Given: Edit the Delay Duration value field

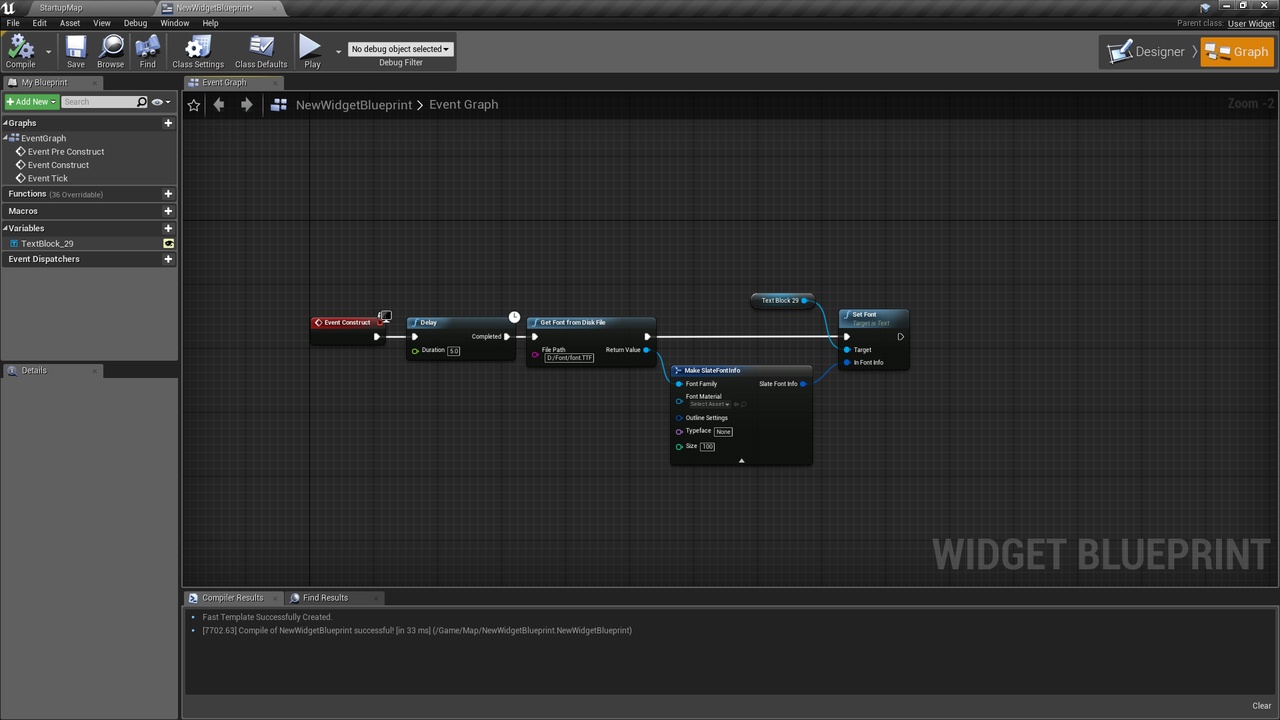Looking at the screenshot, I should click(454, 351).
